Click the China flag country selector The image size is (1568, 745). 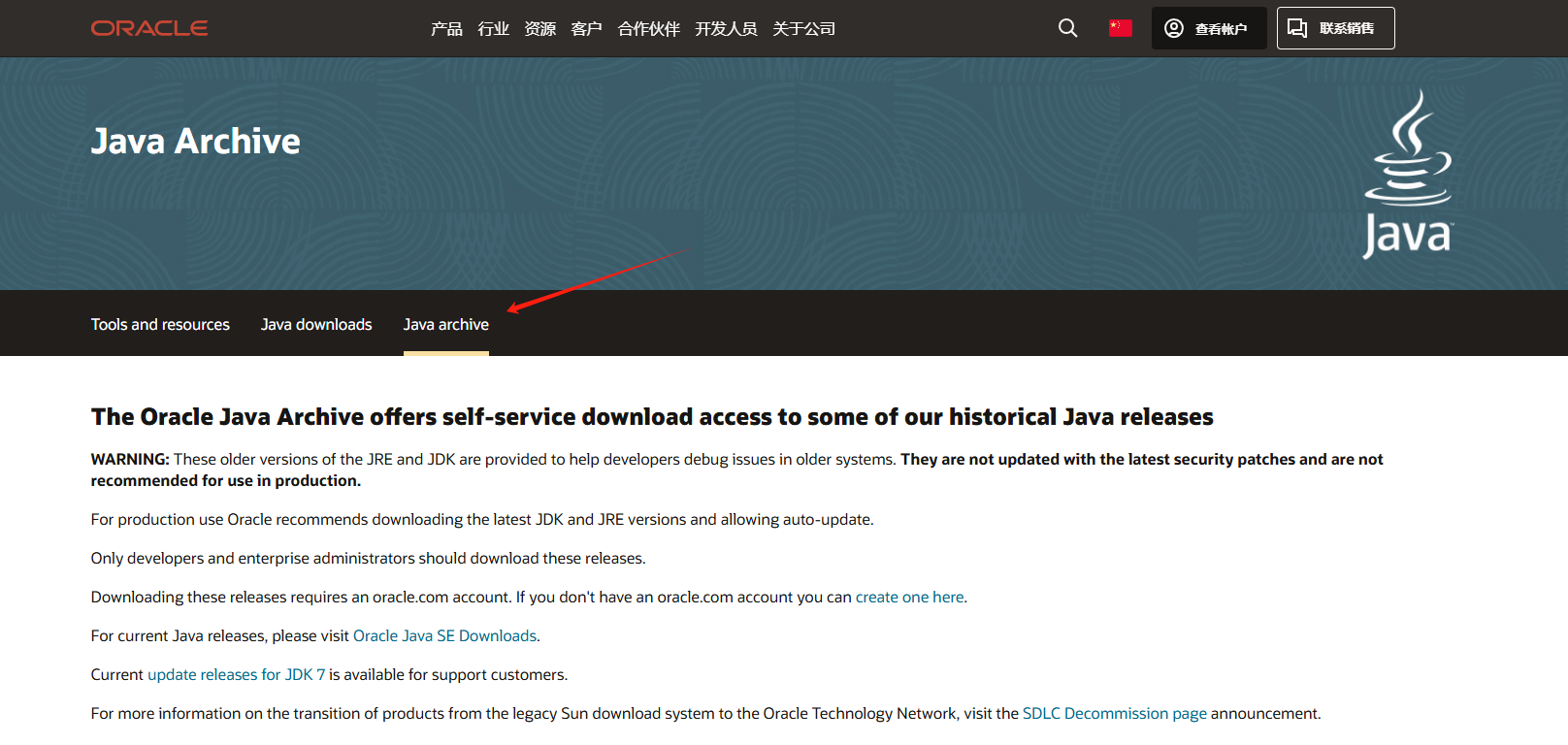1121,28
